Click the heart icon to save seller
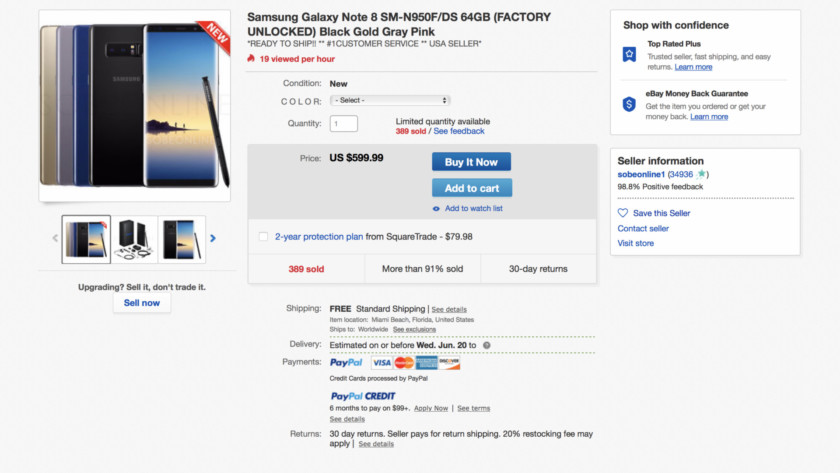The height and width of the screenshot is (473, 840). [x=623, y=213]
